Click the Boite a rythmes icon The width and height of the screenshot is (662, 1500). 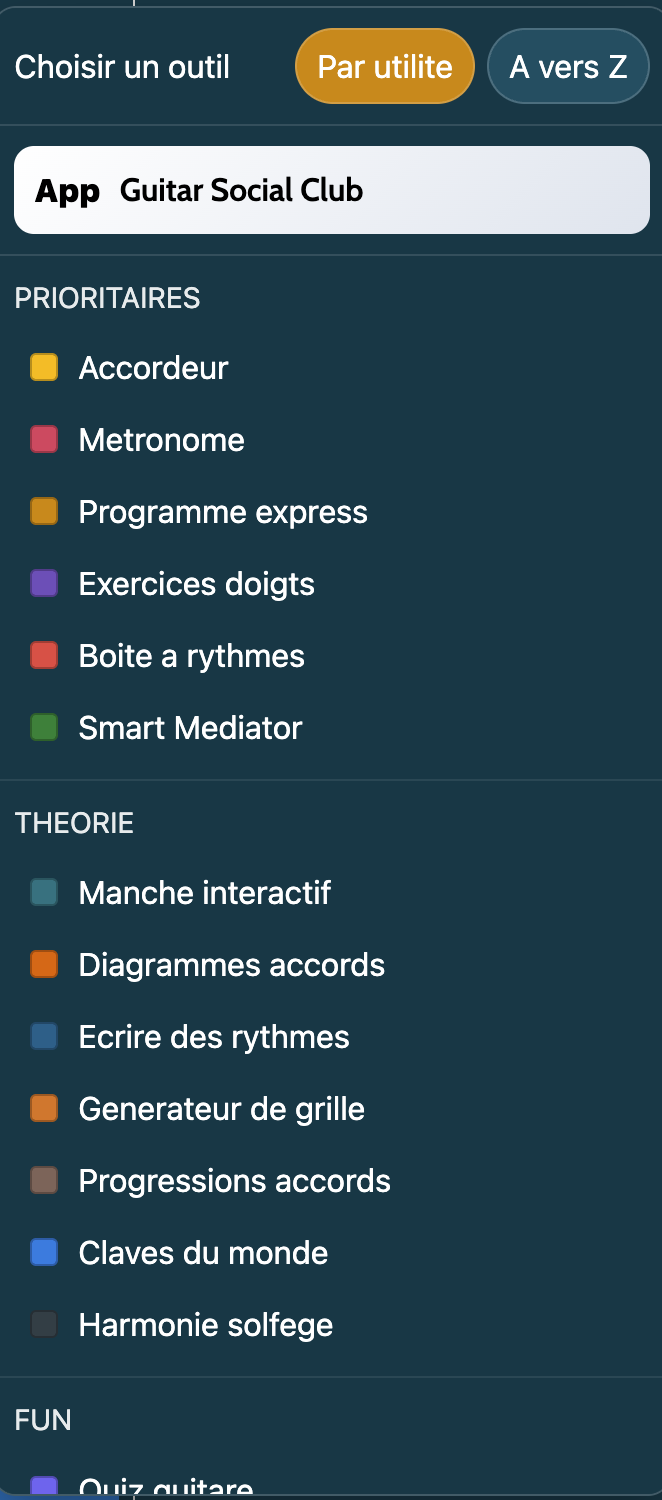click(44, 655)
